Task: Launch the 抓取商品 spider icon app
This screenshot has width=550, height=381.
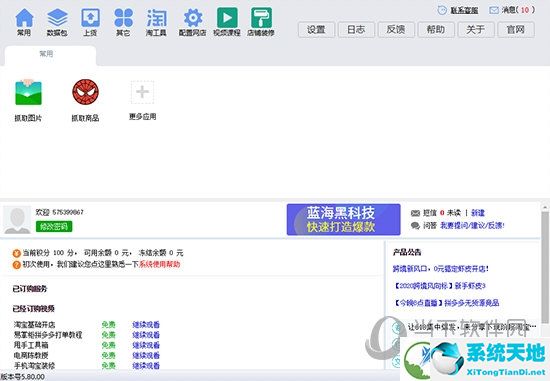Action: click(85, 92)
